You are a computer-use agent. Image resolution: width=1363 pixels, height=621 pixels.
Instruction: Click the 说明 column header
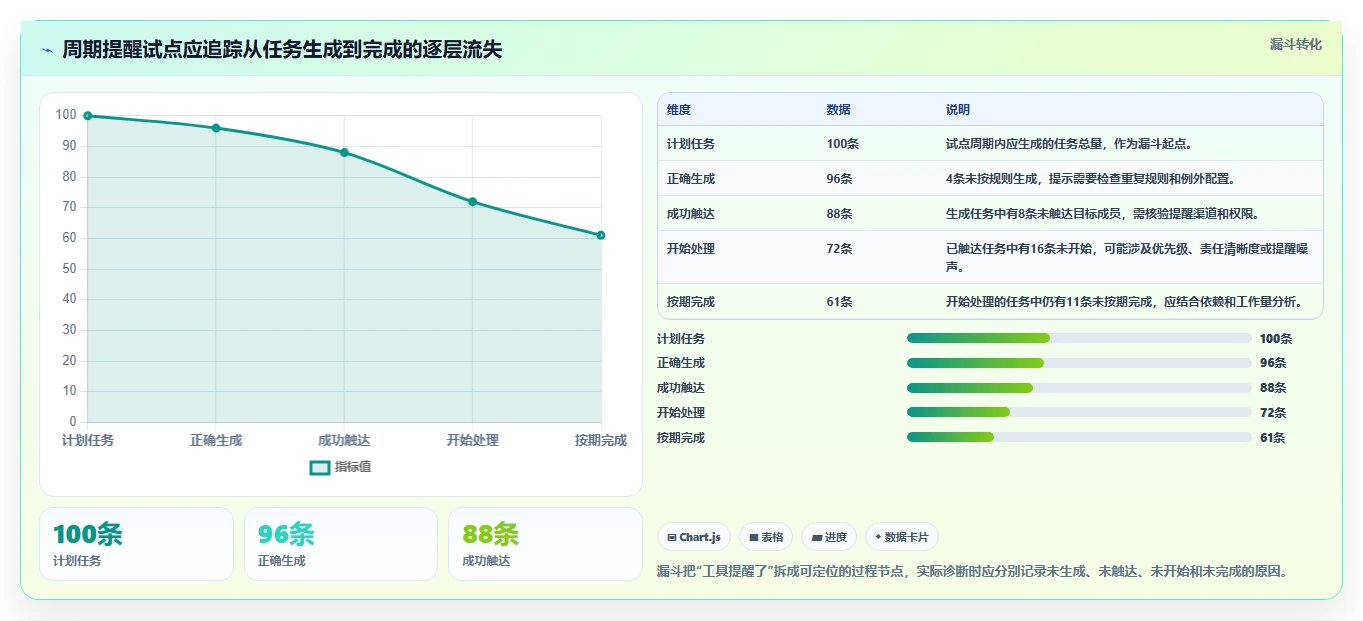(958, 110)
